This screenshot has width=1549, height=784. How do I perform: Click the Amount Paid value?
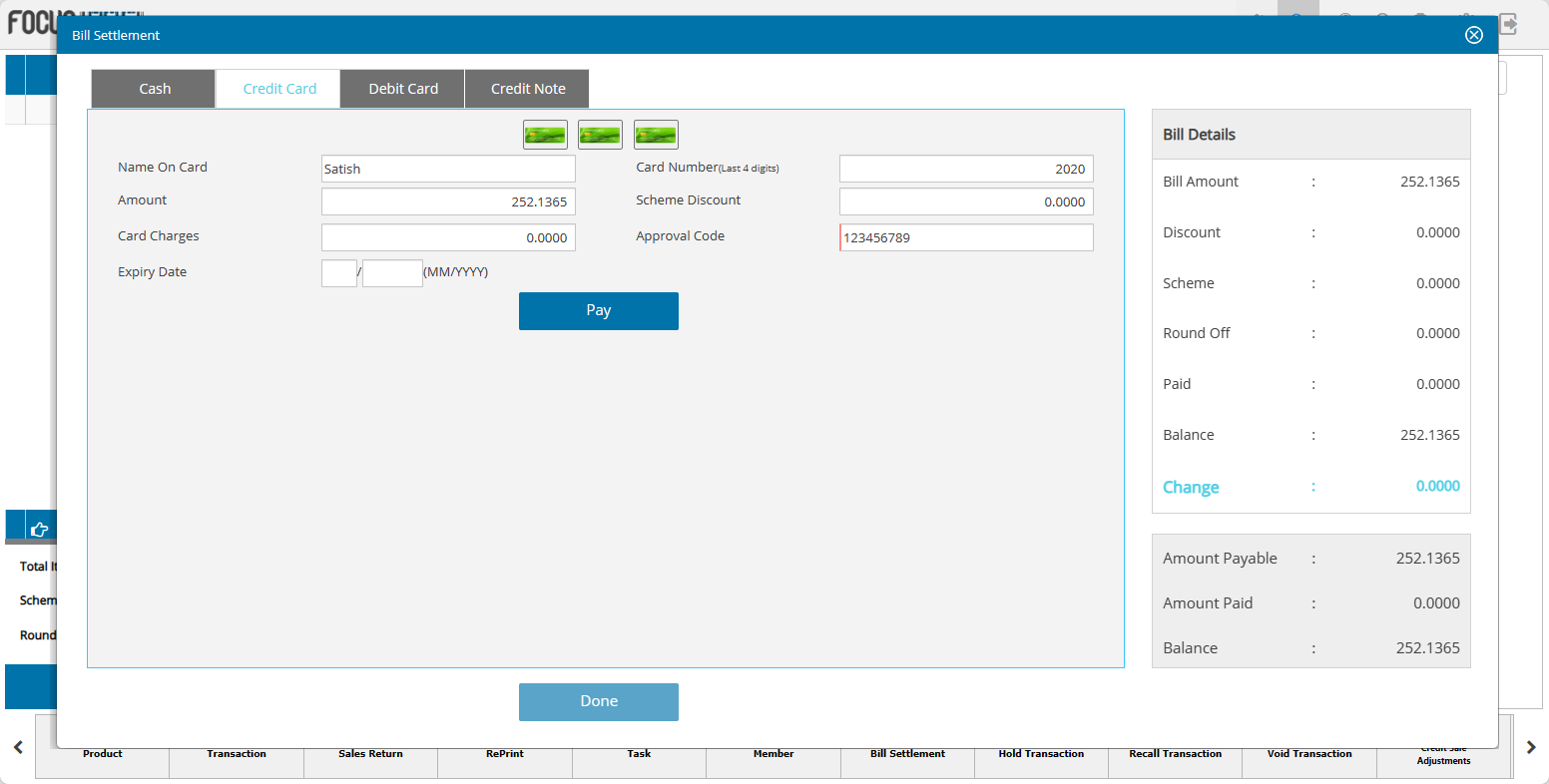pyautogui.click(x=1436, y=603)
